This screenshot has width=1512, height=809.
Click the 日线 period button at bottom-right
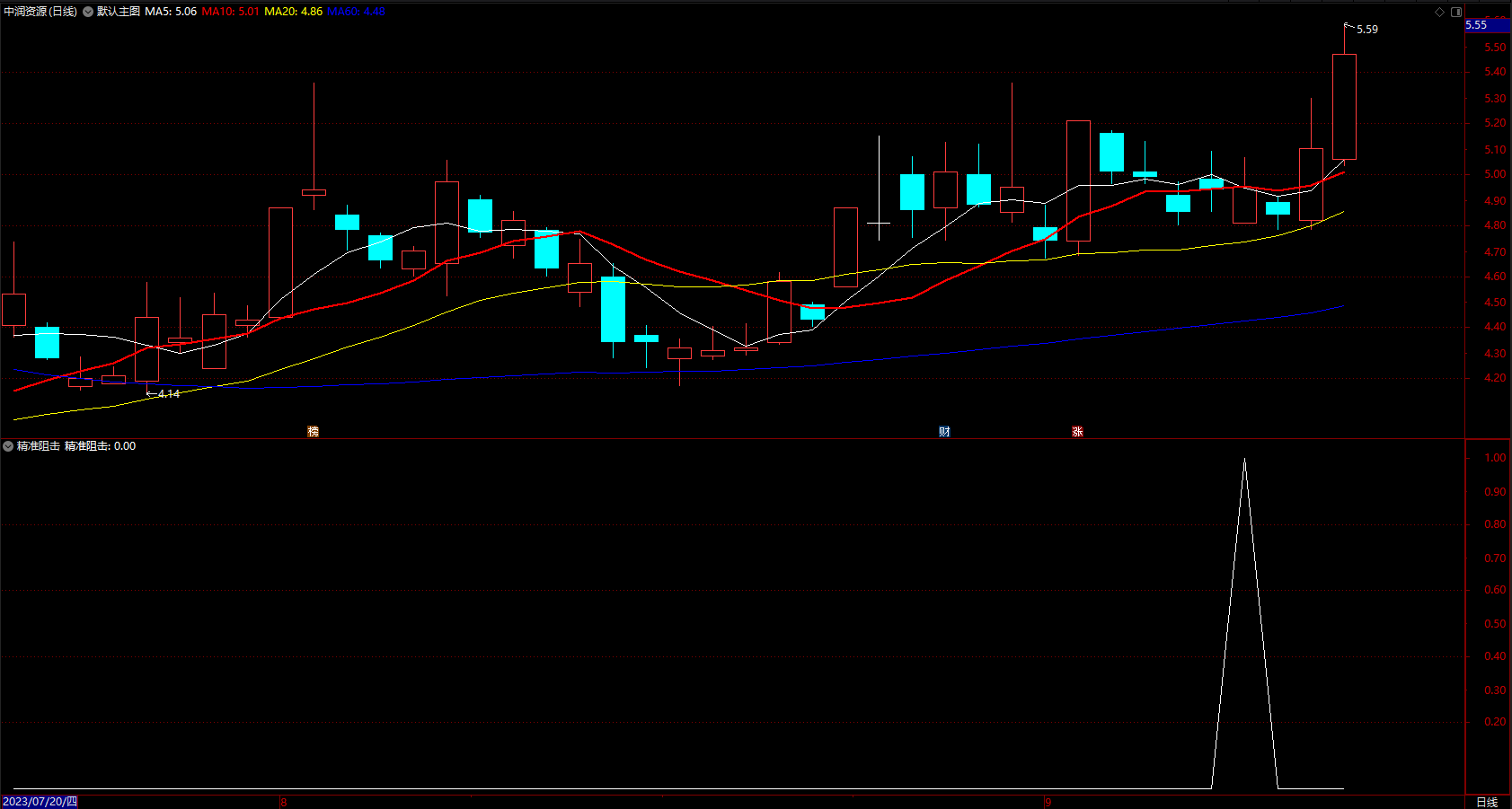click(1487, 802)
